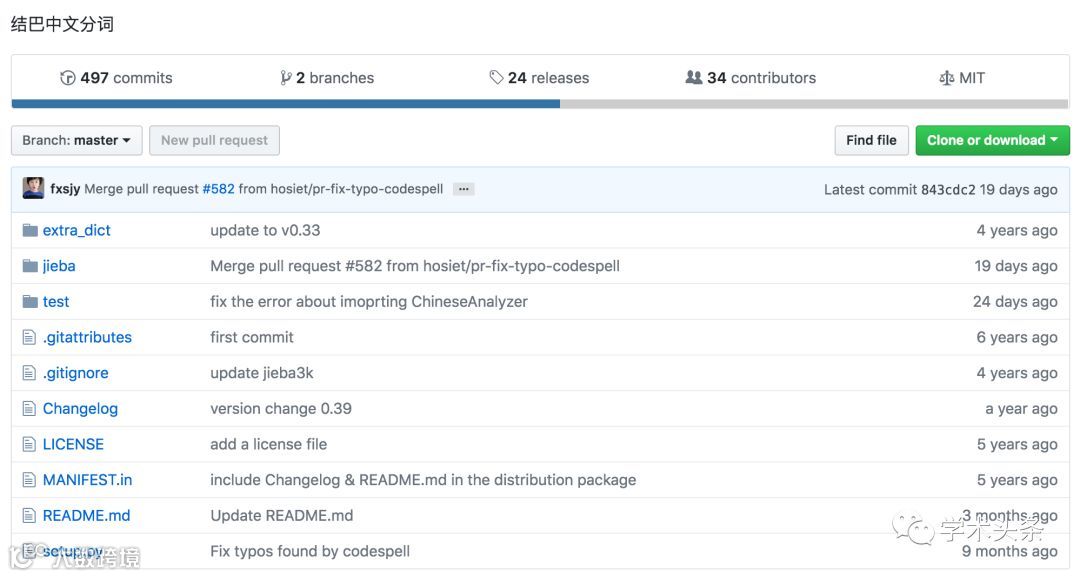
Task: Open the Clone or download dropdown
Action: pyautogui.click(x=993, y=140)
